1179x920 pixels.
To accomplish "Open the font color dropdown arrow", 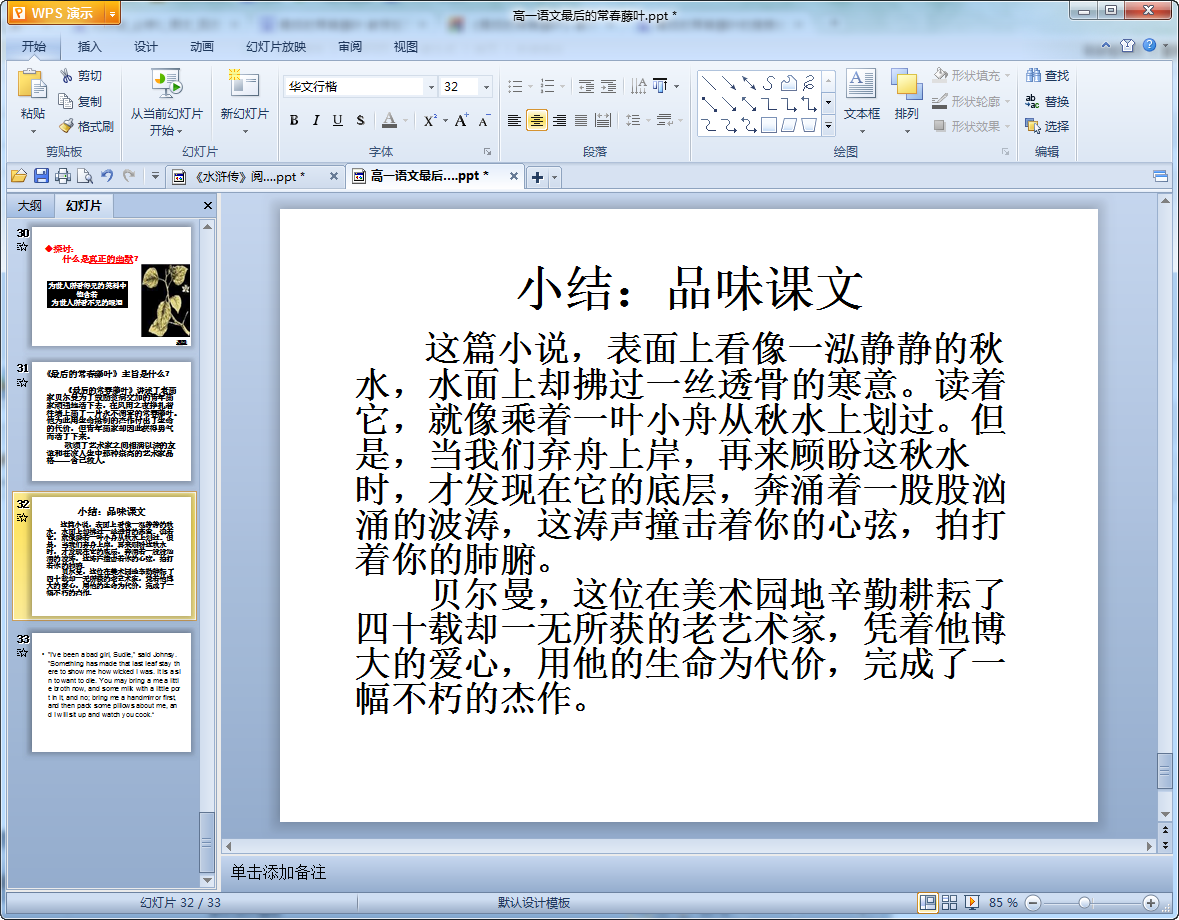I will [x=405, y=120].
